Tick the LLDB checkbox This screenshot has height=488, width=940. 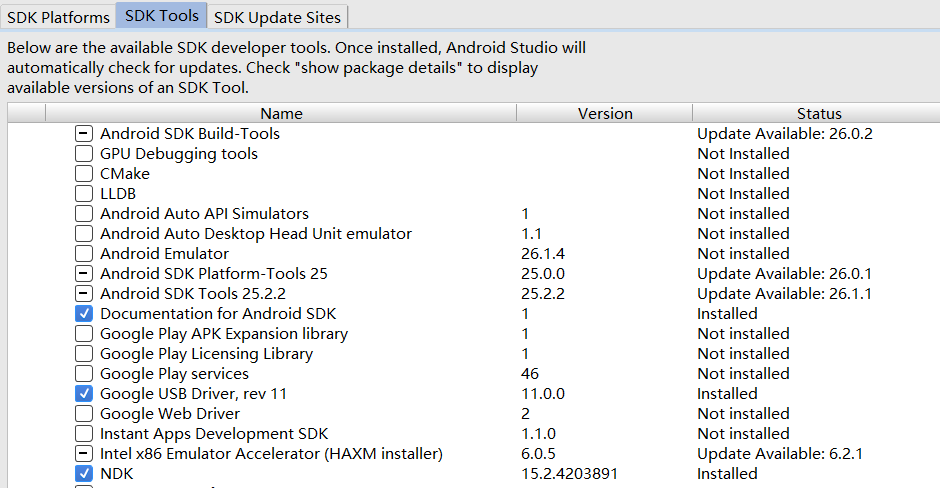[x=84, y=194]
